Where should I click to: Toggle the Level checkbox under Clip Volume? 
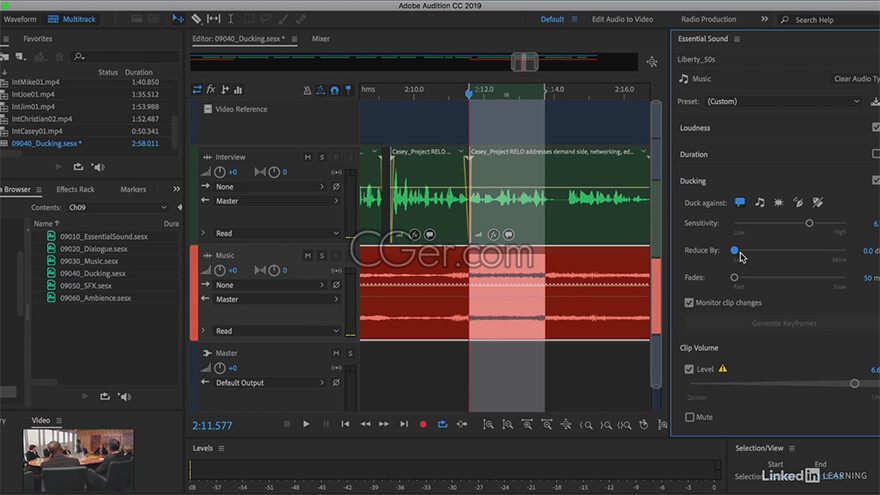pyautogui.click(x=689, y=369)
